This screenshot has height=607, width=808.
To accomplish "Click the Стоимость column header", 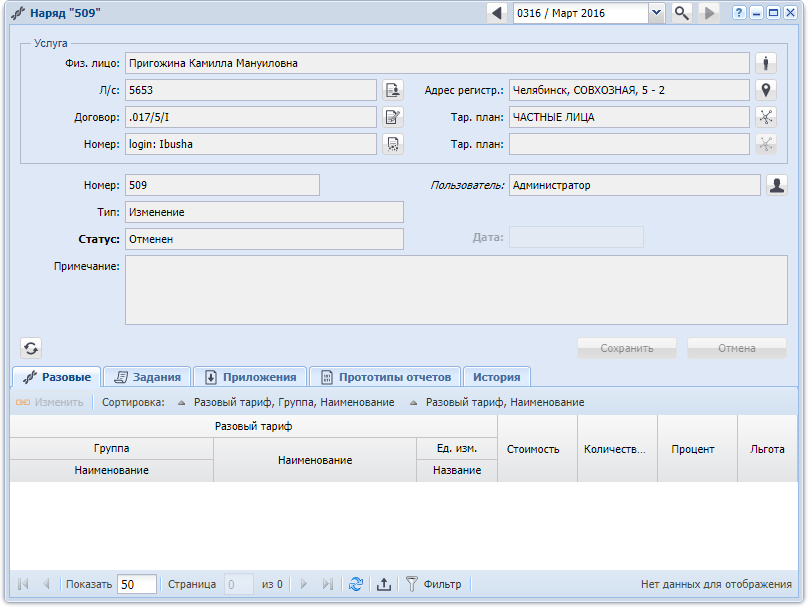I will 537,449.
